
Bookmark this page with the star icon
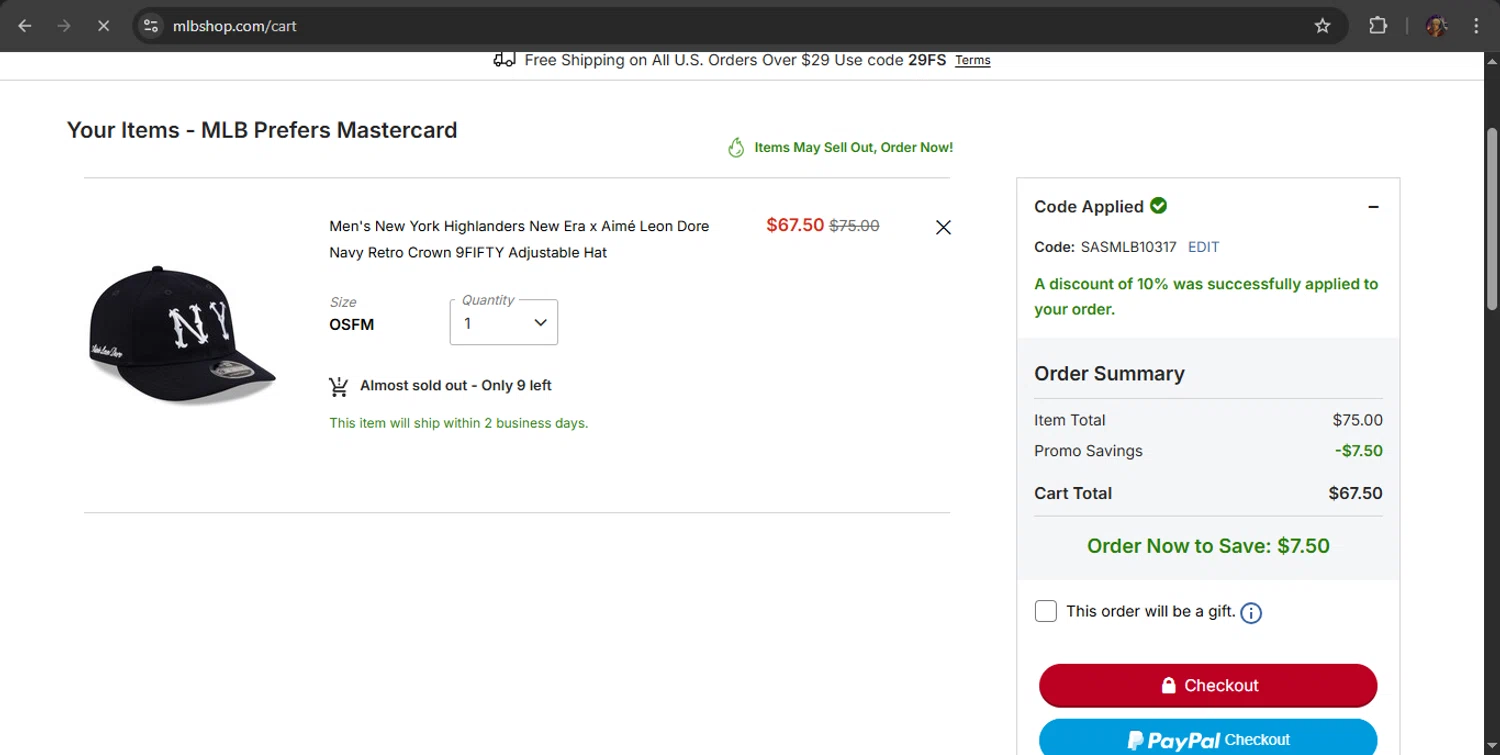click(1322, 26)
